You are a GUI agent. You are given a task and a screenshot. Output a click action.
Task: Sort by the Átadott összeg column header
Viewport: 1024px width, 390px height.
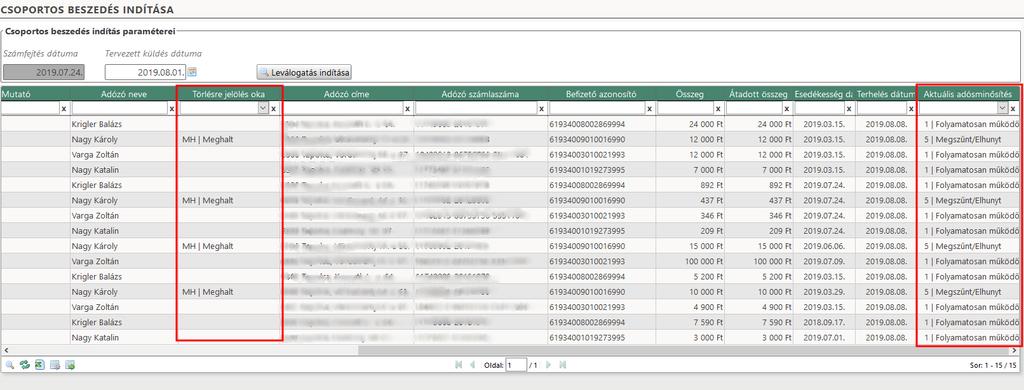point(758,94)
